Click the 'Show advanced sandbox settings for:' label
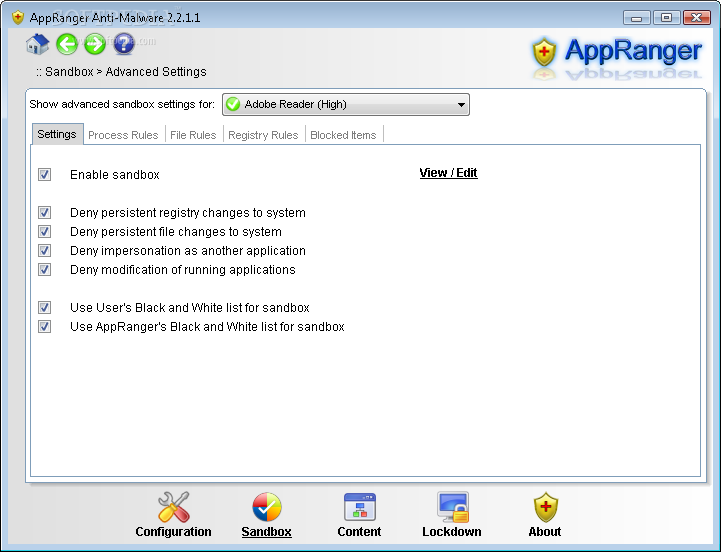This screenshot has width=721, height=552. tap(122, 104)
